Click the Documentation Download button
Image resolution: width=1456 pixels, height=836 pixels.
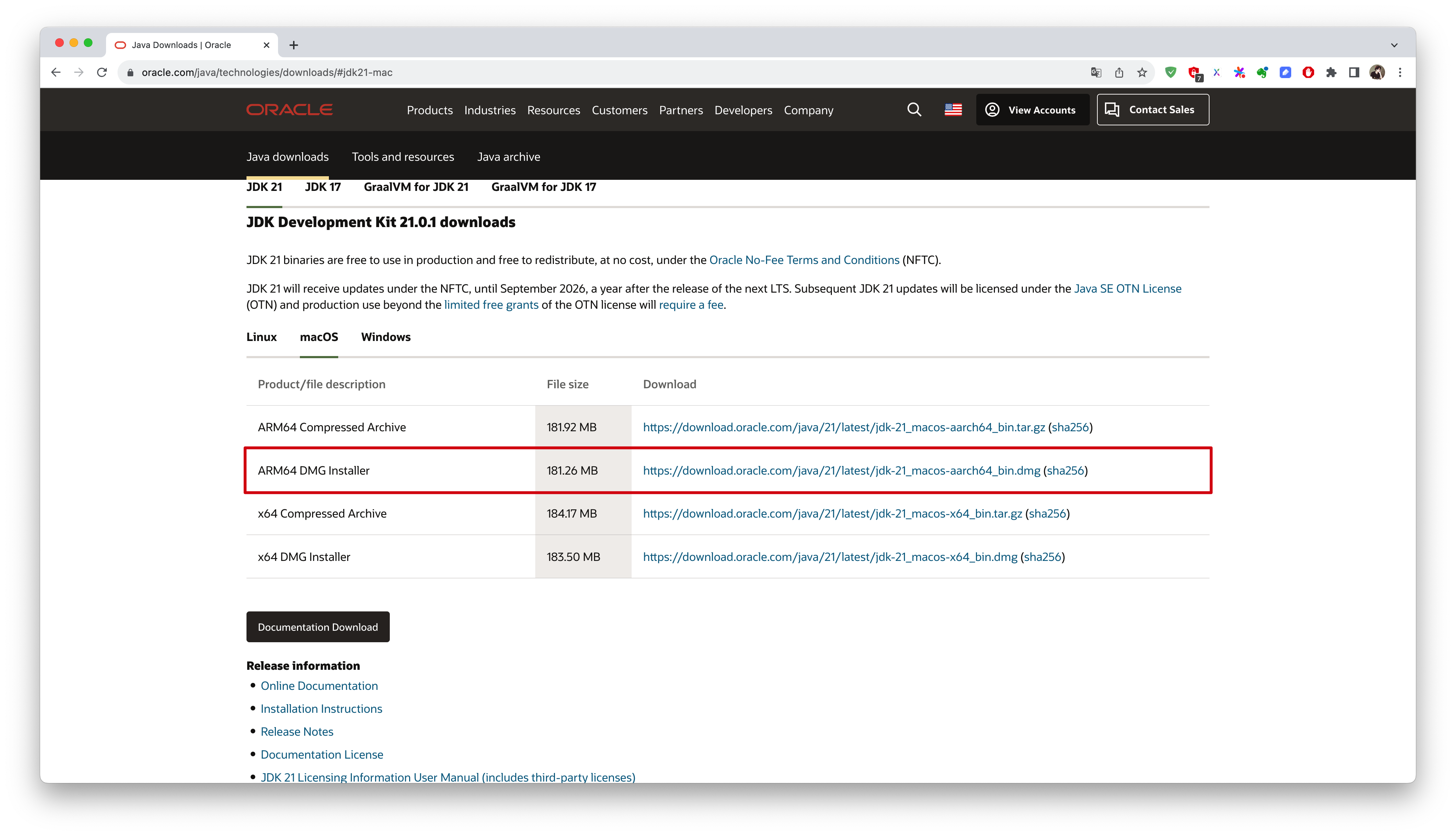tap(317, 626)
